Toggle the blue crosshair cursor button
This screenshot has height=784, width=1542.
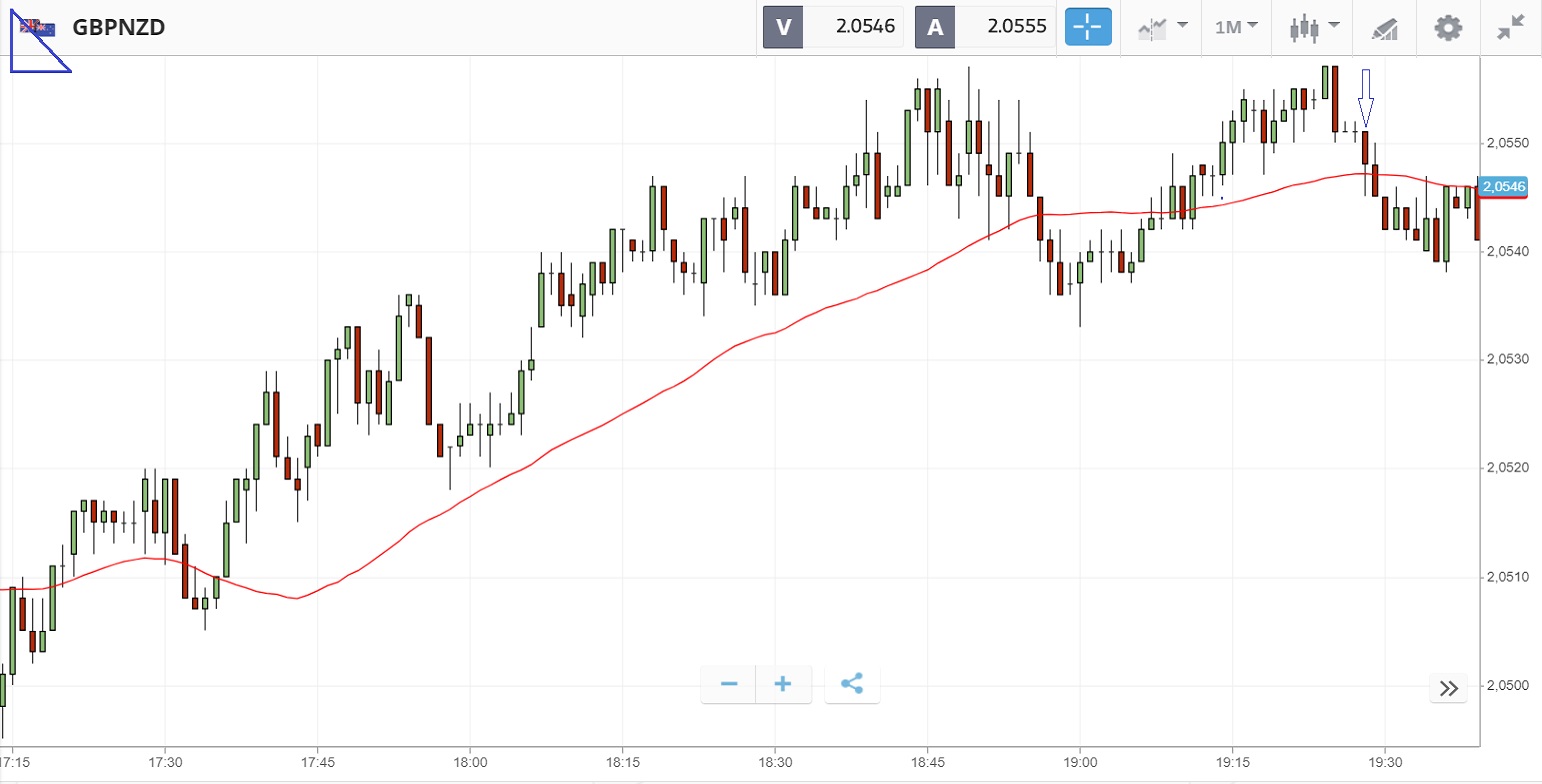tap(1088, 27)
